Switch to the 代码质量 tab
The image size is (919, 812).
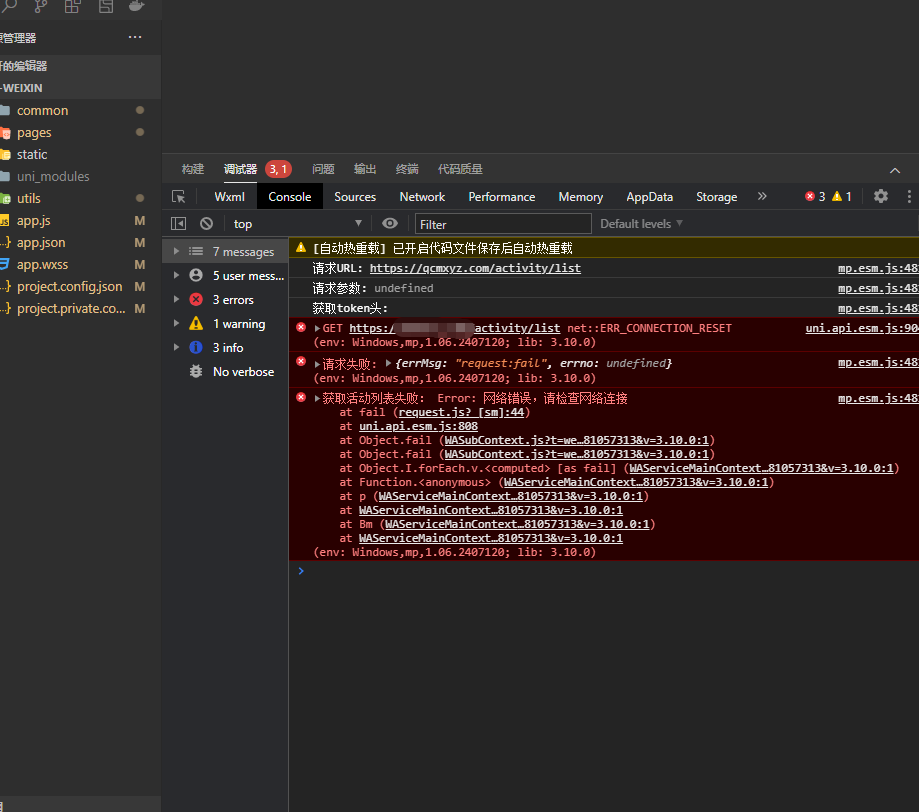tap(460, 169)
